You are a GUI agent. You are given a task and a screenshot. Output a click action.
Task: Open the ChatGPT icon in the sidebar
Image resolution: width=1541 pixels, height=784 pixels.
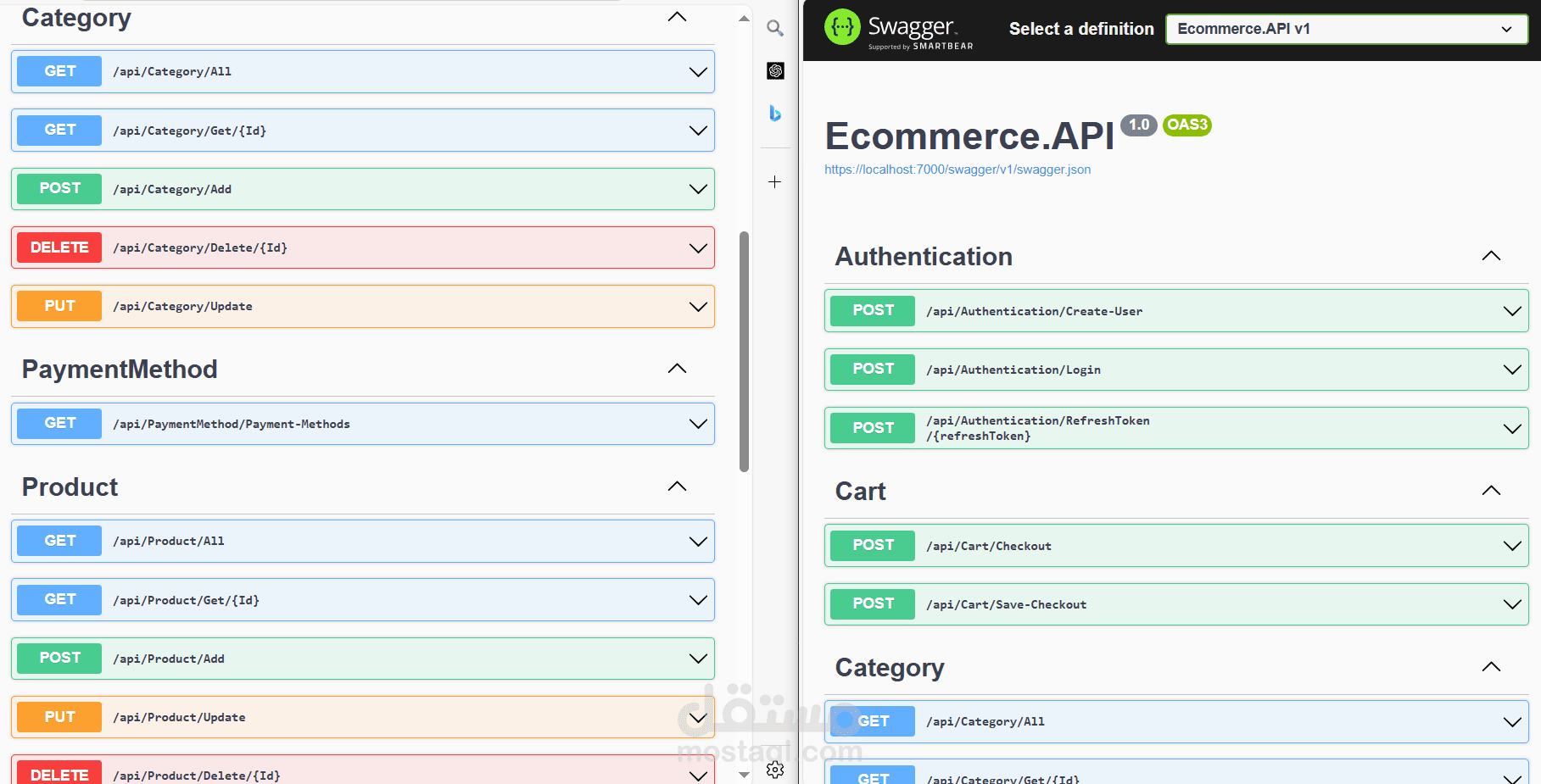point(775,70)
